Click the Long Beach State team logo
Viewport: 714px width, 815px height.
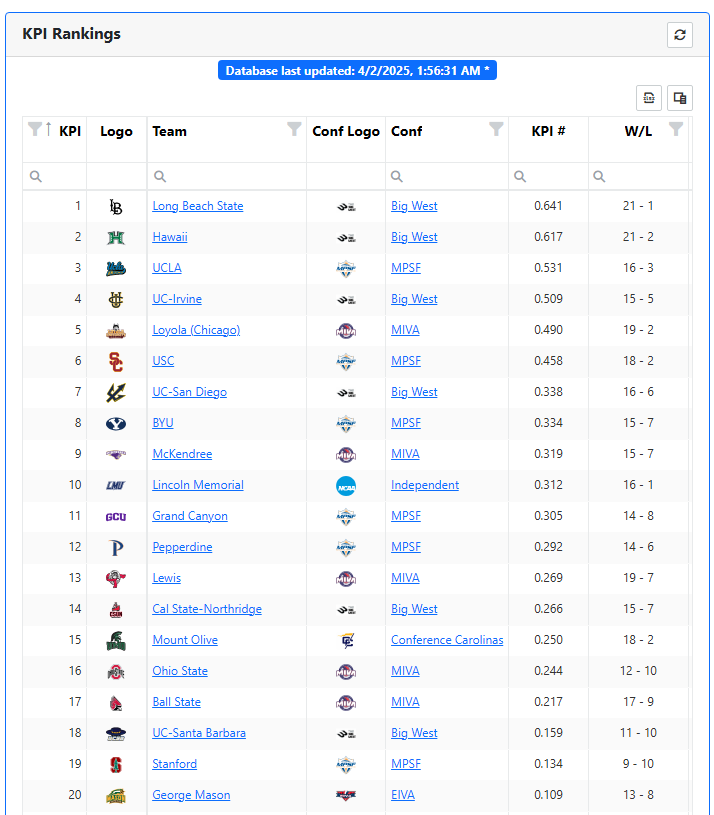tap(116, 207)
